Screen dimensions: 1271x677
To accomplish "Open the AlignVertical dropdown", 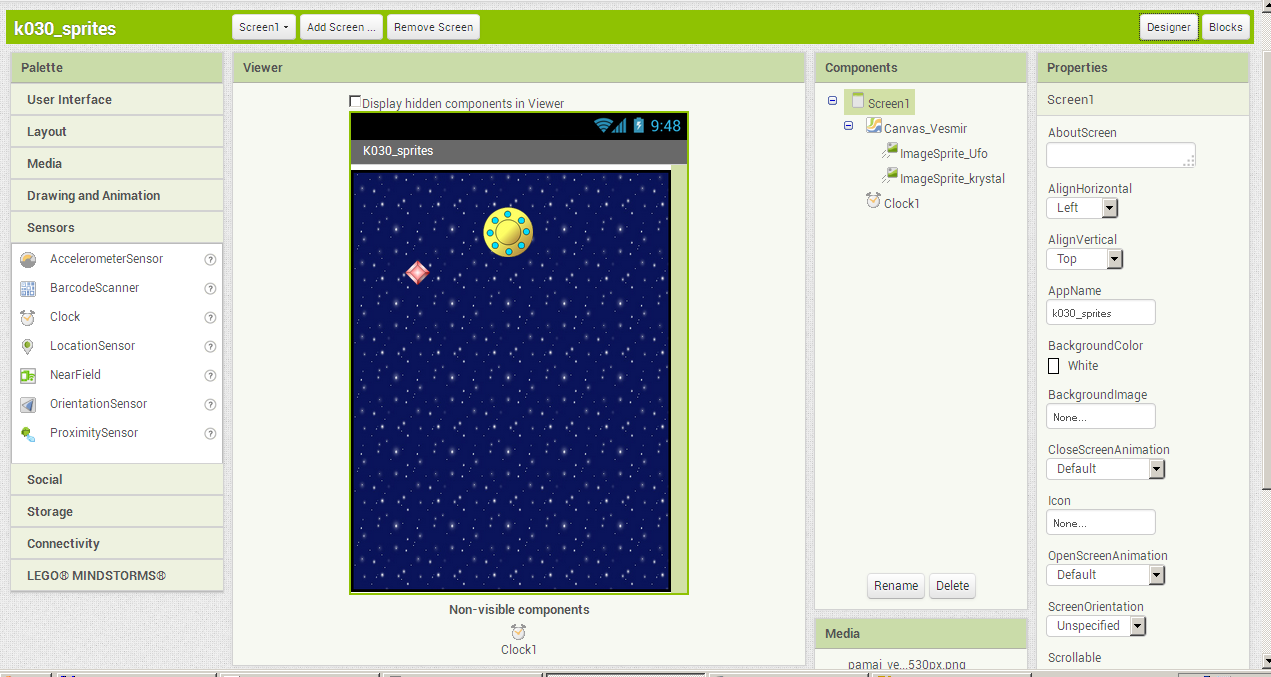I will tap(1084, 259).
